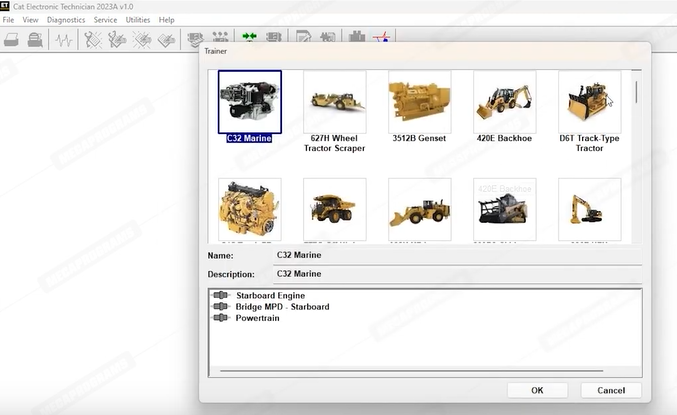Click the document-with-pencil toolbar icon
Screen dimensions: 677x415
[304, 37]
